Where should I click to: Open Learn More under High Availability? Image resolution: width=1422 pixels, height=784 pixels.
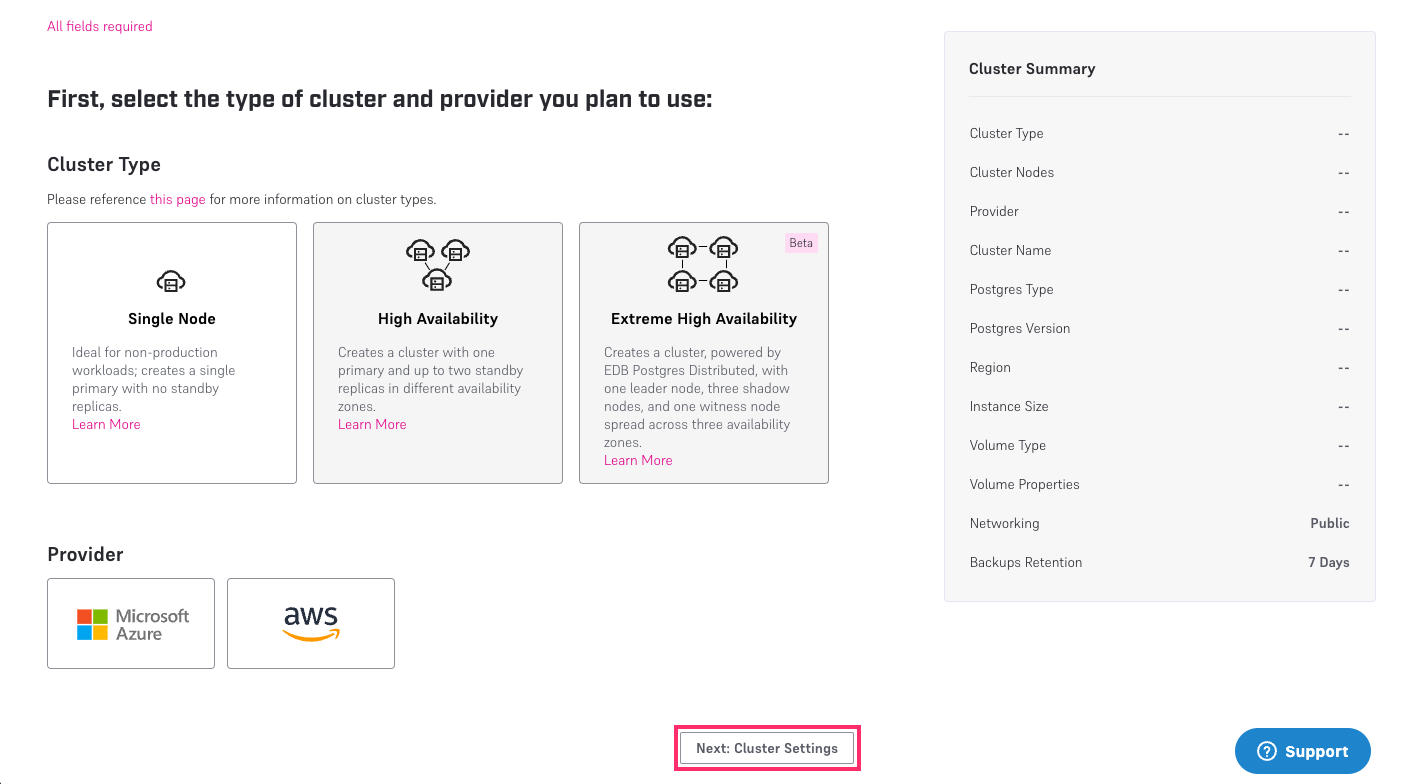(x=372, y=424)
